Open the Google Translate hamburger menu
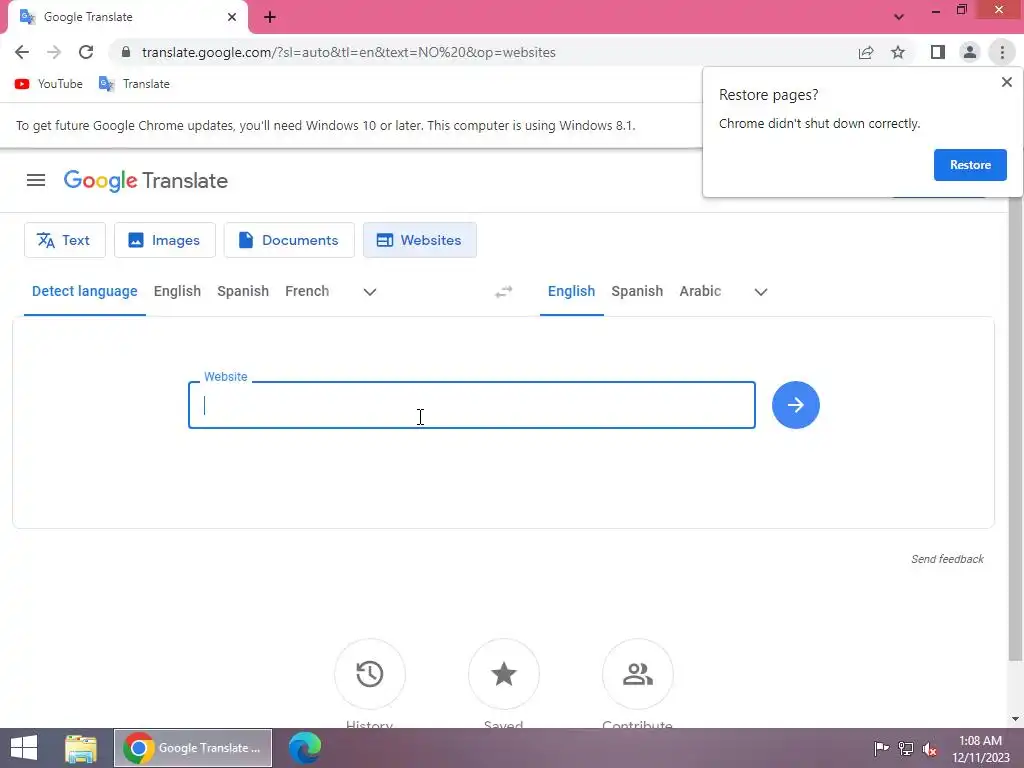The width and height of the screenshot is (1024, 768). point(36,180)
